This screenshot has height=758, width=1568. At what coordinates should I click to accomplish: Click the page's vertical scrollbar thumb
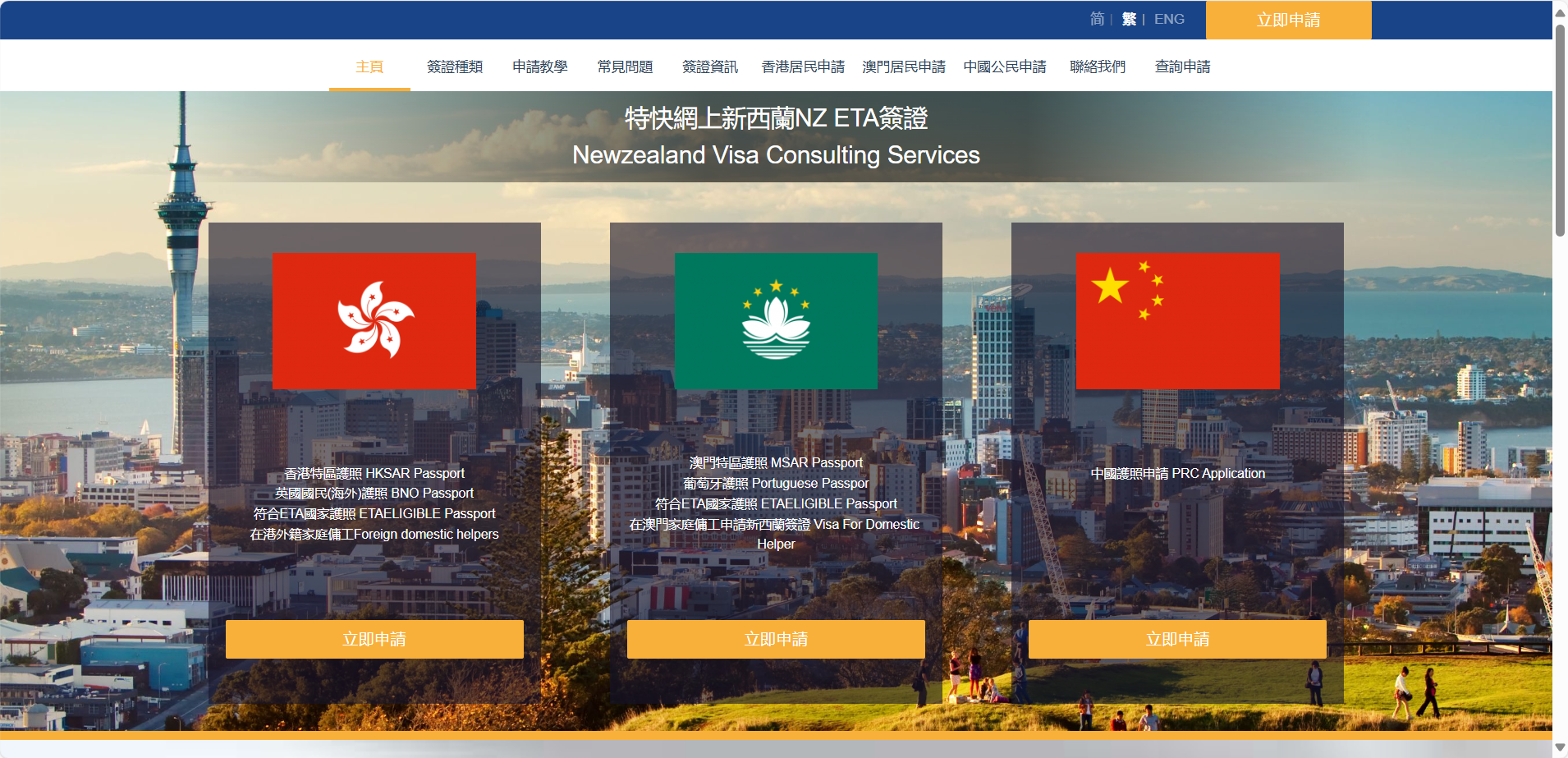(1560, 131)
